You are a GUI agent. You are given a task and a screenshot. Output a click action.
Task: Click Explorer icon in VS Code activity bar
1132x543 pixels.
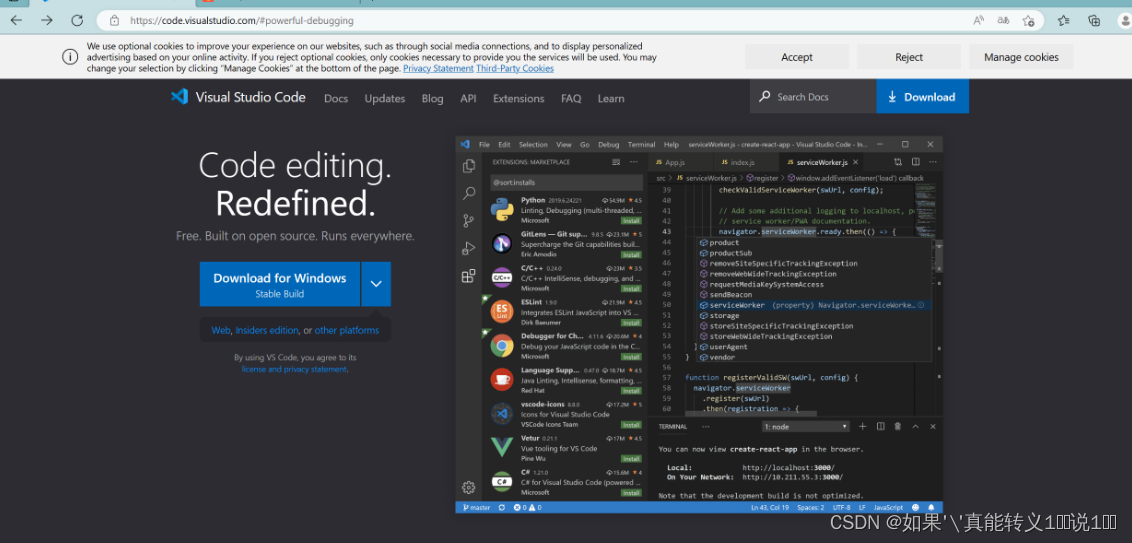469,166
